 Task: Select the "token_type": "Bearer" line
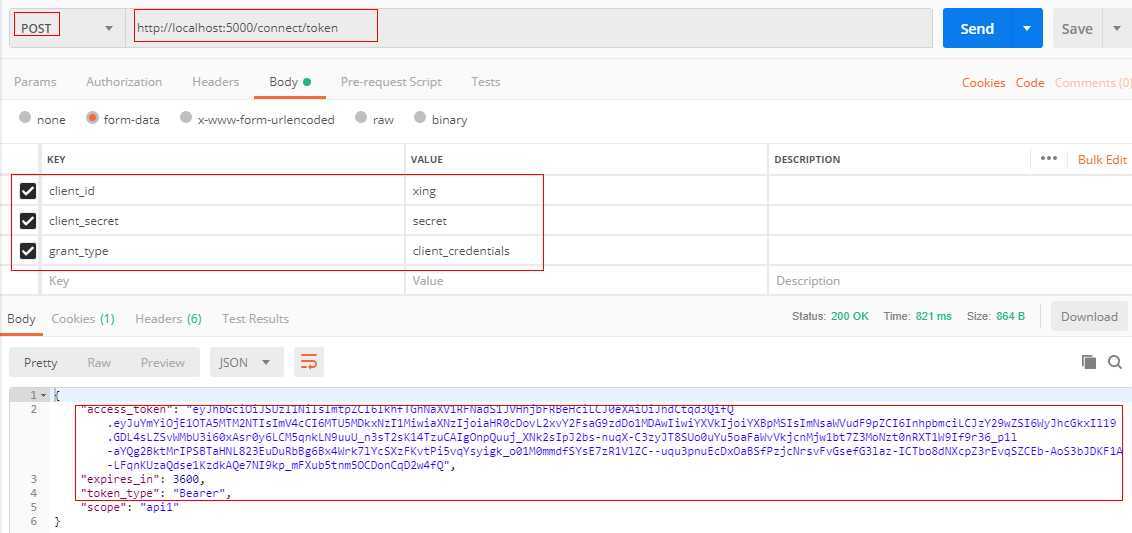pyautogui.click(x=156, y=493)
